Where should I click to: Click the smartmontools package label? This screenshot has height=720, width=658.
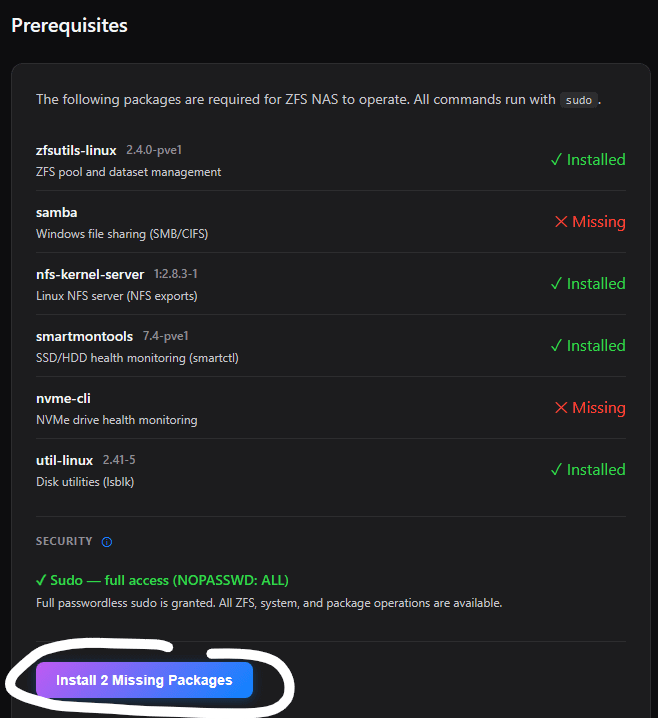click(x=85, y=337)
